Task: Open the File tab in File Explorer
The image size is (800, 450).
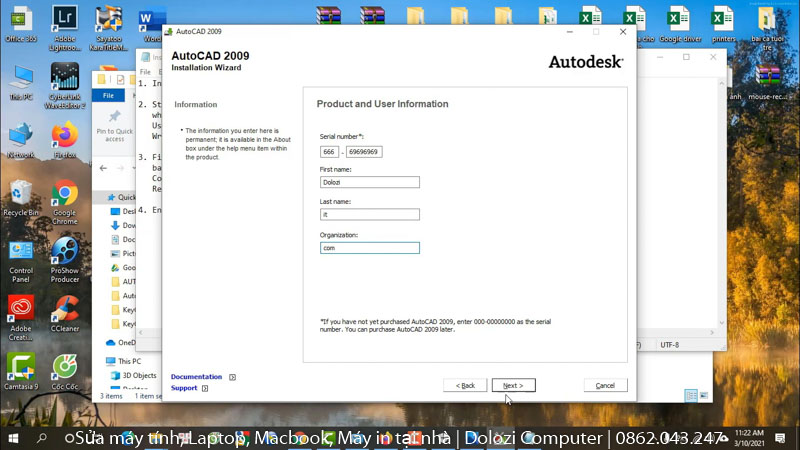Action: 108,95
